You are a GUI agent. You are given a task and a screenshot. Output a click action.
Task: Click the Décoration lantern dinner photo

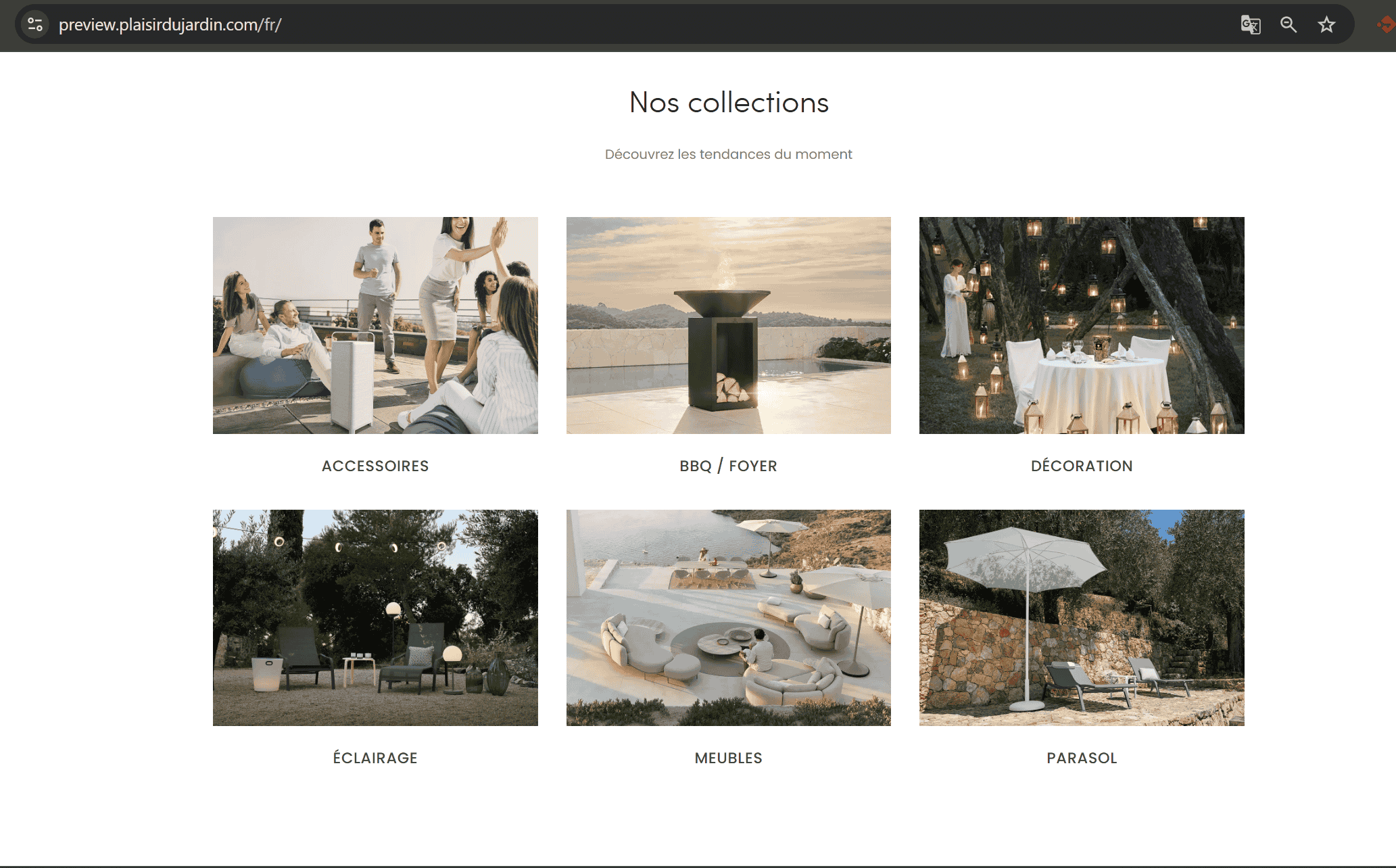1081,325
